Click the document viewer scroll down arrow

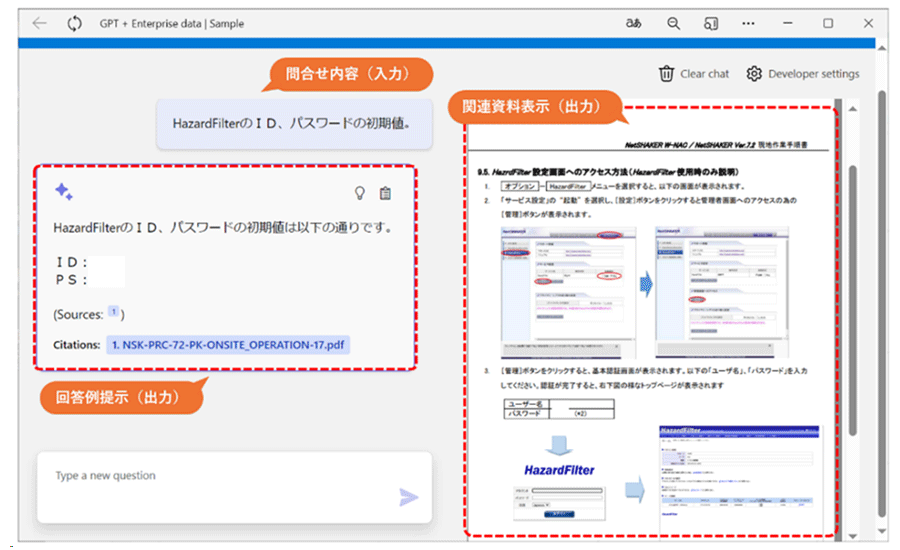(853, 536)
